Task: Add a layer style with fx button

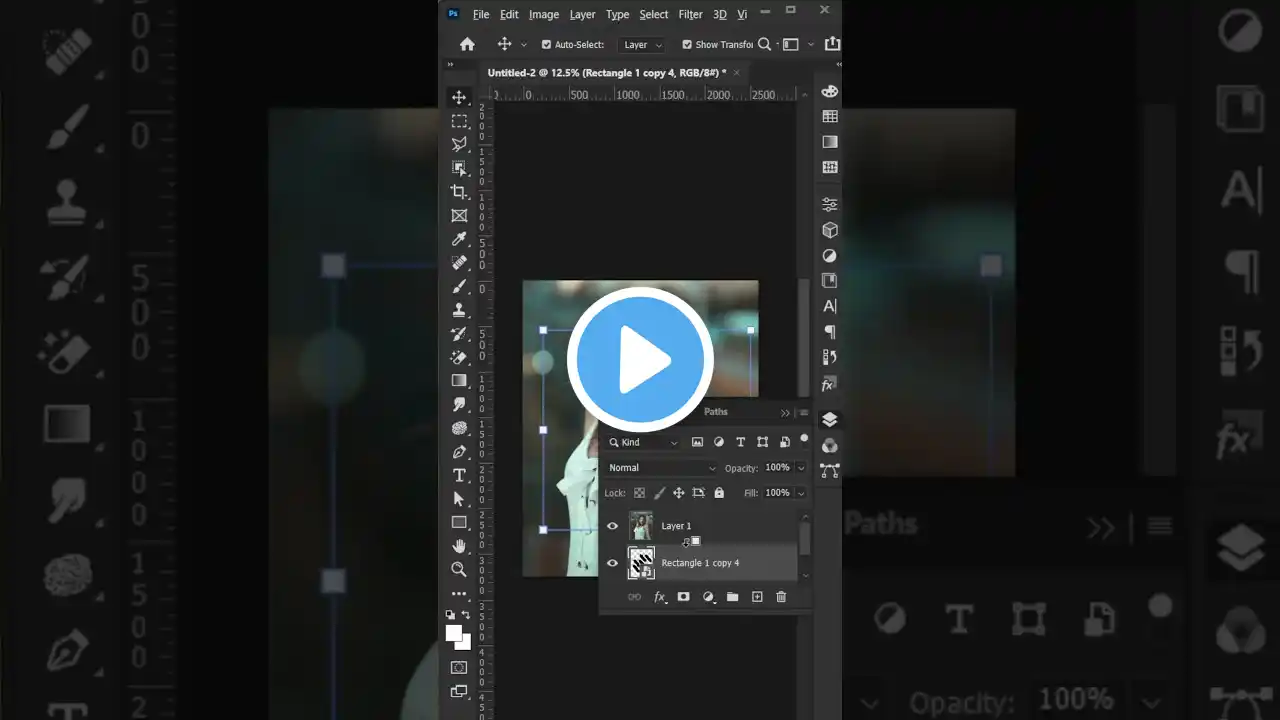Action: (x=660, y=597)
